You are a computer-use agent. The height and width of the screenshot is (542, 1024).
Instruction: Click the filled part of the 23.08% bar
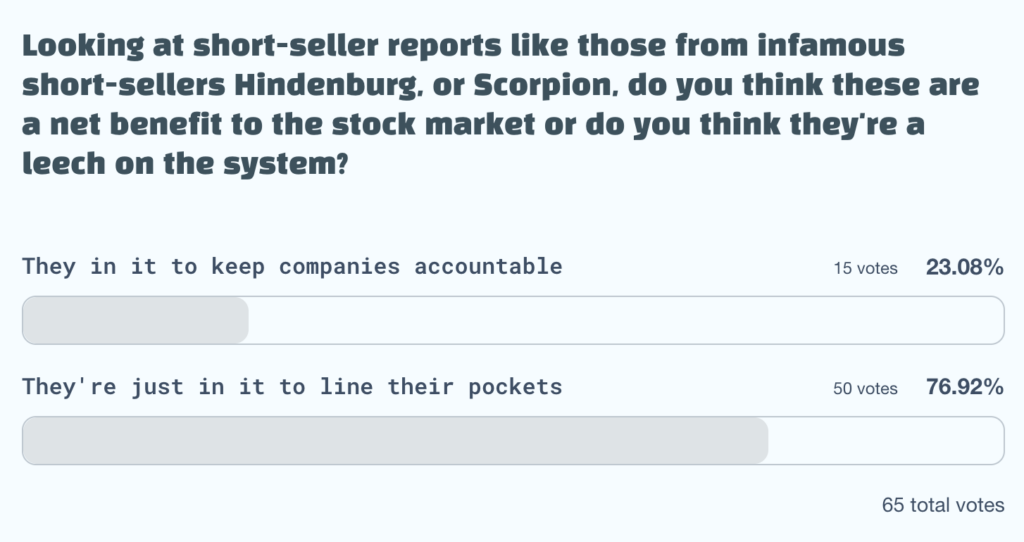[135, 320]
